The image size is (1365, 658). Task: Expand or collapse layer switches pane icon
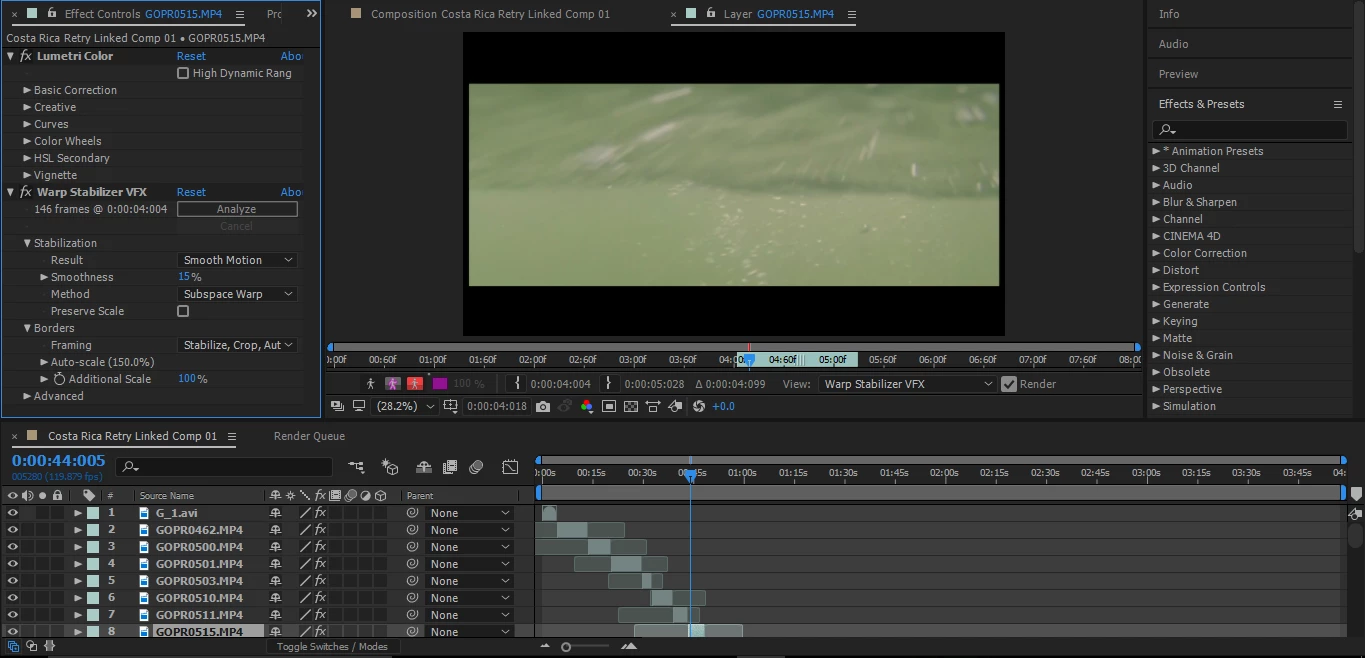13,646
